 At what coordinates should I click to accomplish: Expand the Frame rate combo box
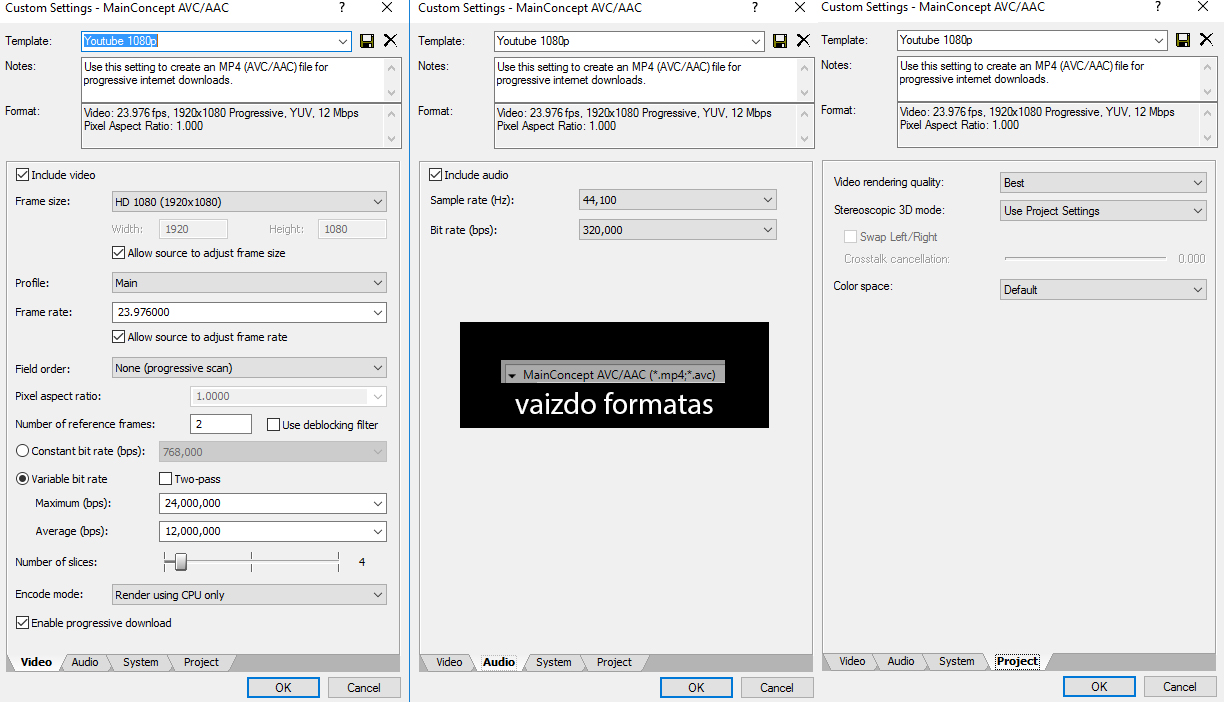point(377,312)
